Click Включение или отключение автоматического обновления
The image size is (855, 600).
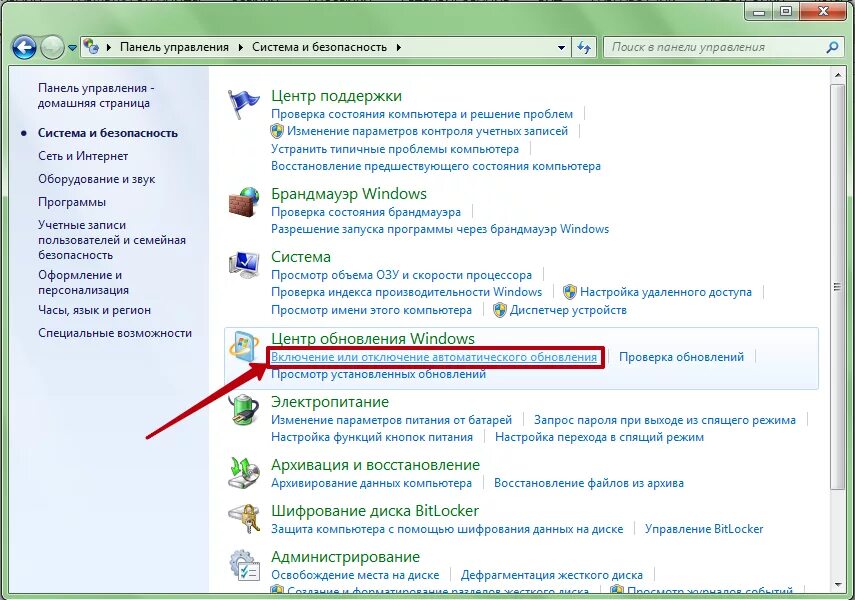[x=433, y=357]
